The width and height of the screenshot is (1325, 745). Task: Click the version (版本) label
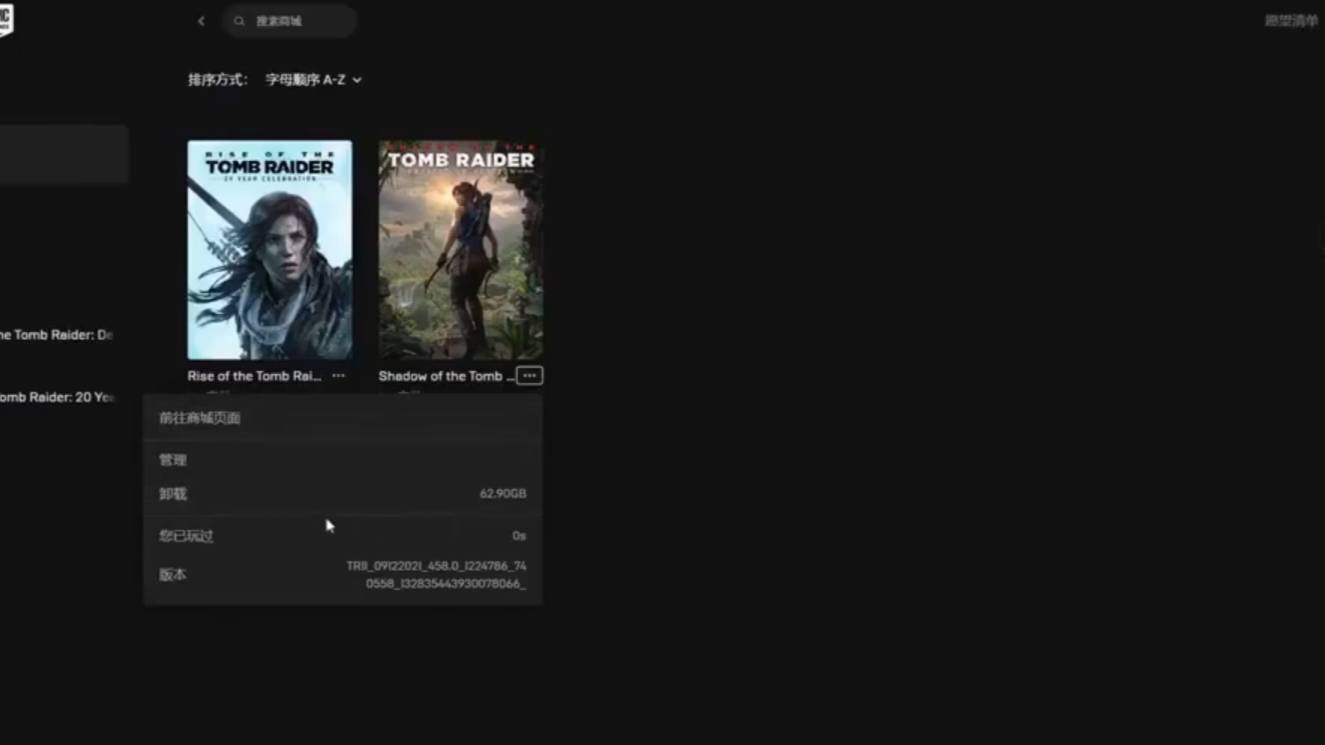tap(173, 575)
